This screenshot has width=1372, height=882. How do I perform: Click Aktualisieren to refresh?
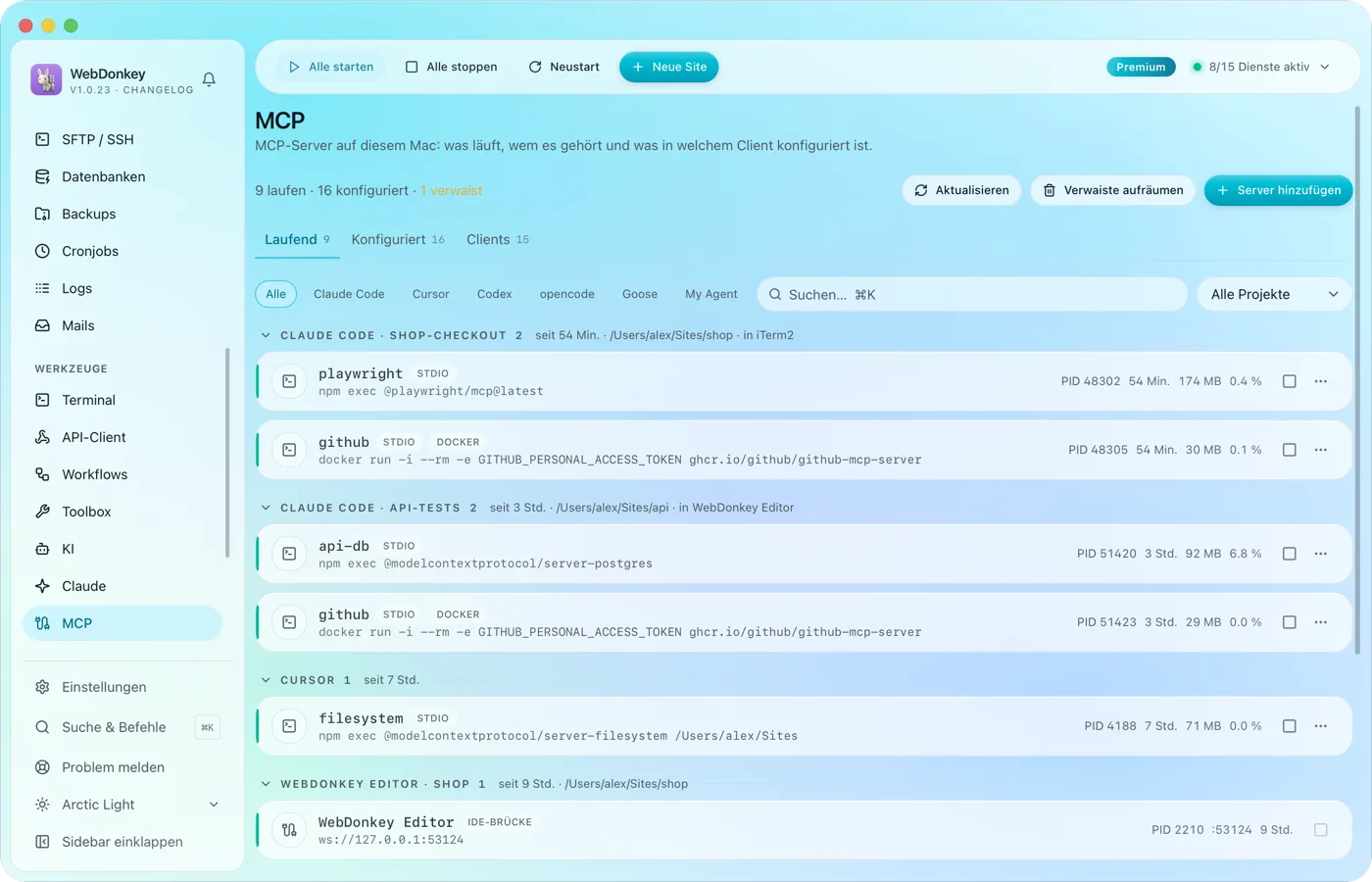[x=961, y=190]
